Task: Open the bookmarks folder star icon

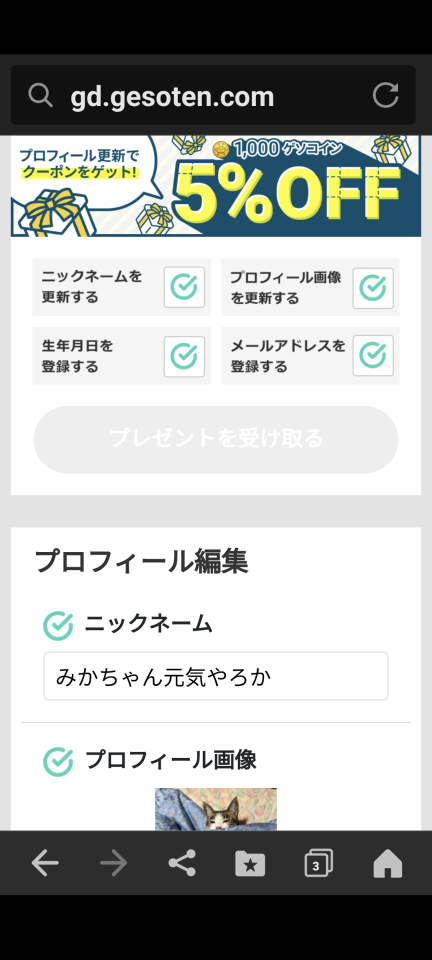Action: tap(250, 863)
